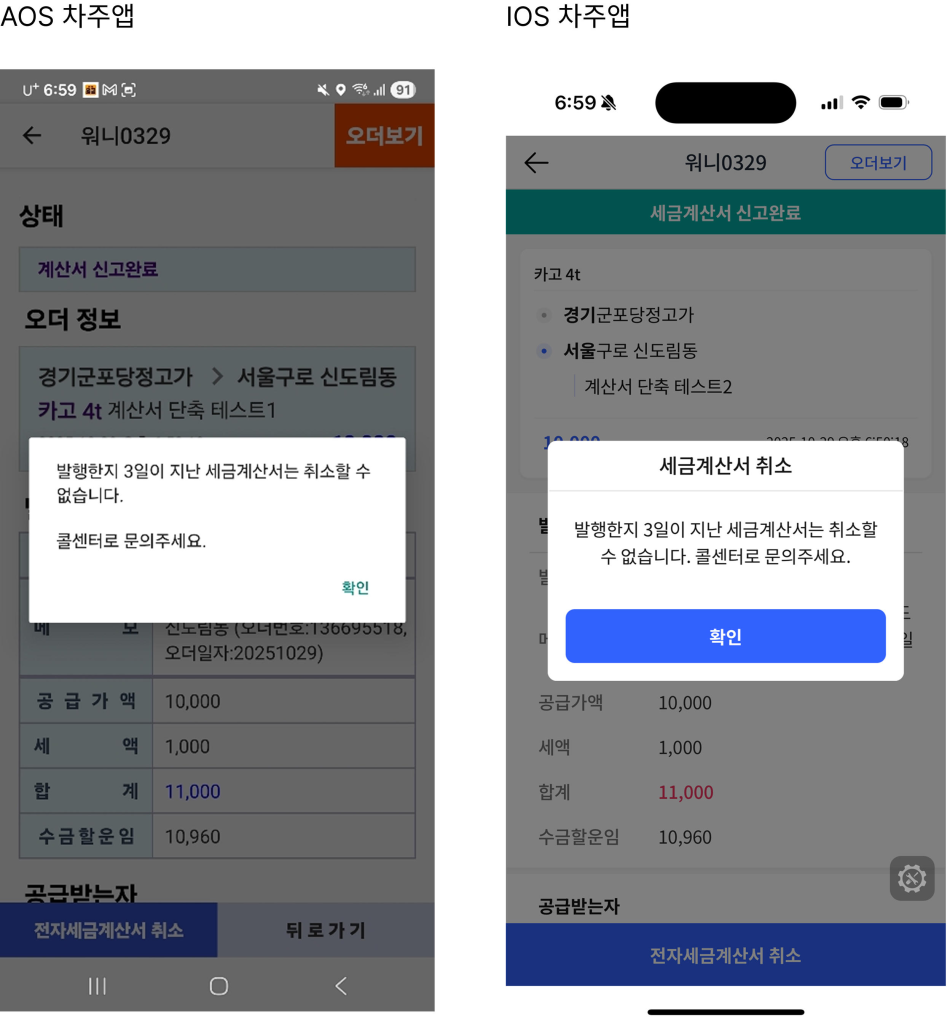Tap 뒤로가기 at the Android bottom bar

pos(326,929)
